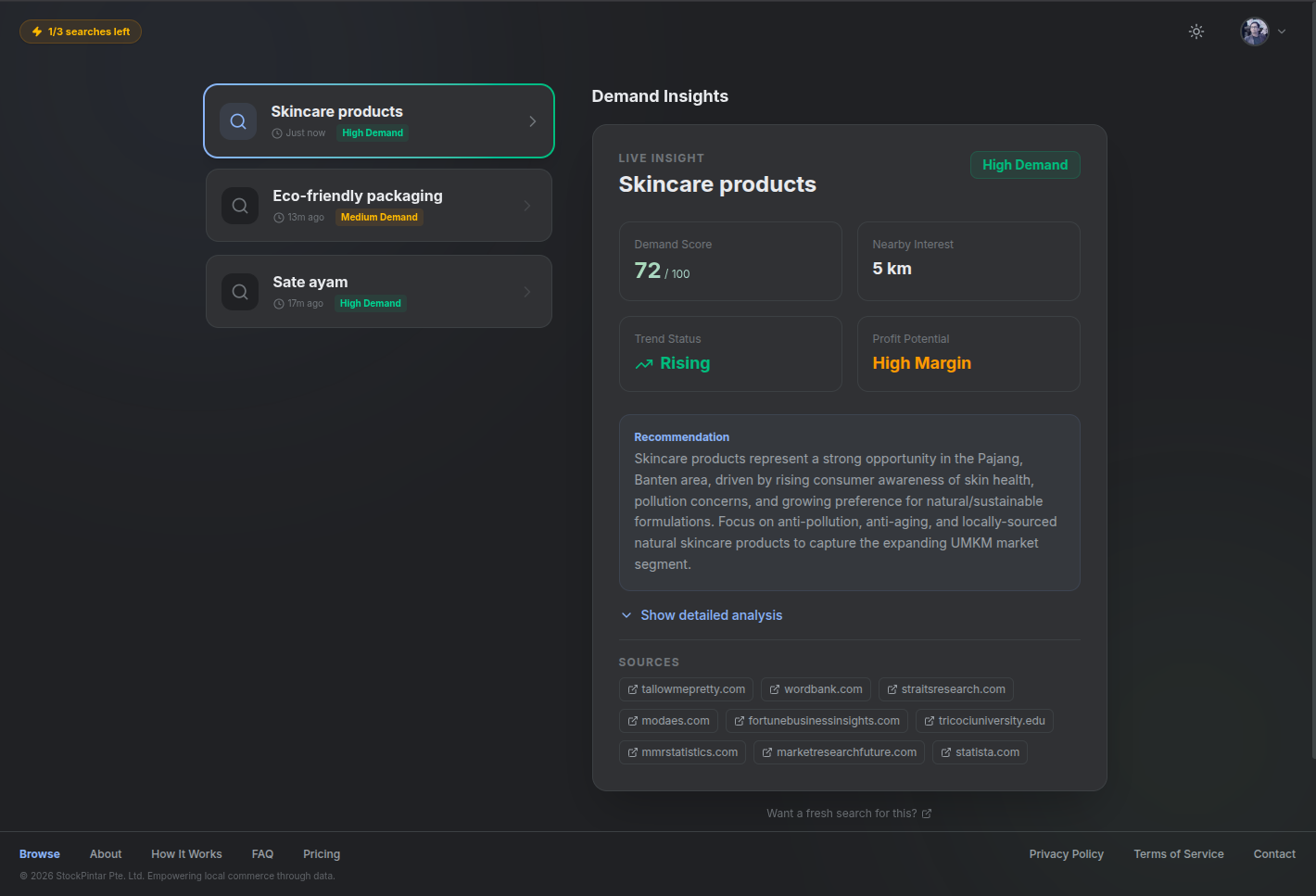The image size is (1316, 896).
Task: Open the How It Works page
Action: 186,854
